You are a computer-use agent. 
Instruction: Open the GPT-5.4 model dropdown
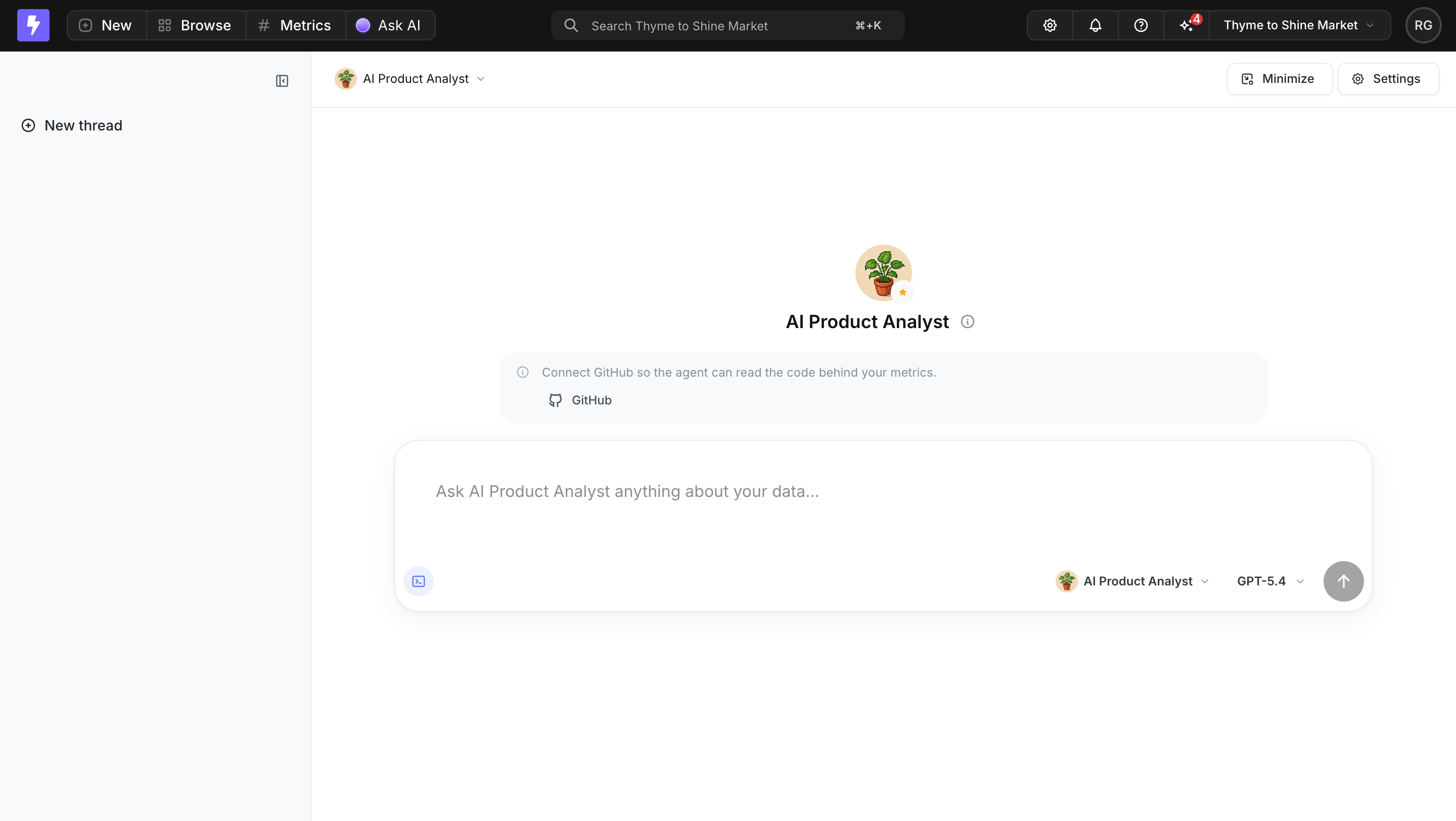tap(1270, 581)
